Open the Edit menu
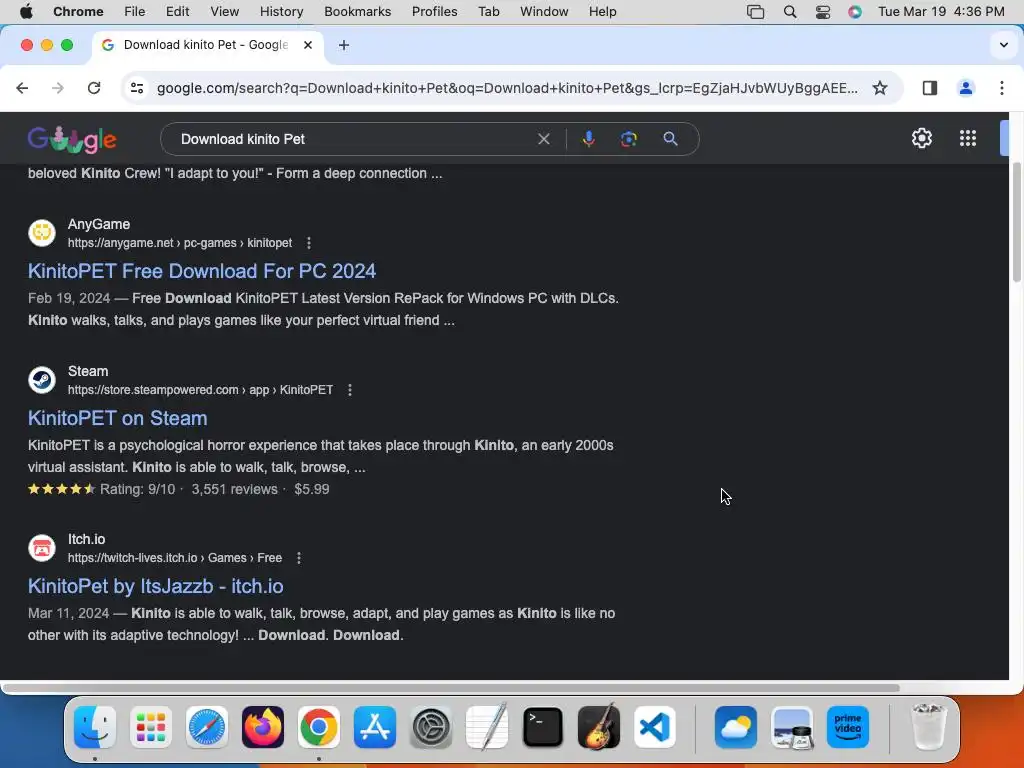This screenshot has width=1024, height=768. (x=177, y=12)
